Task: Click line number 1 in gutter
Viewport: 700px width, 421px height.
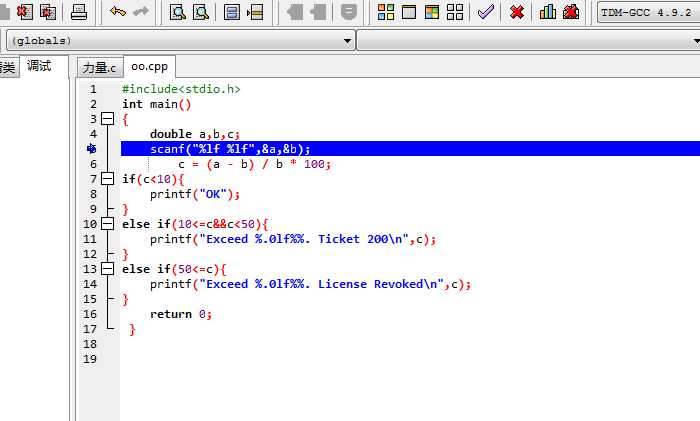Action: tap(93, 89)
